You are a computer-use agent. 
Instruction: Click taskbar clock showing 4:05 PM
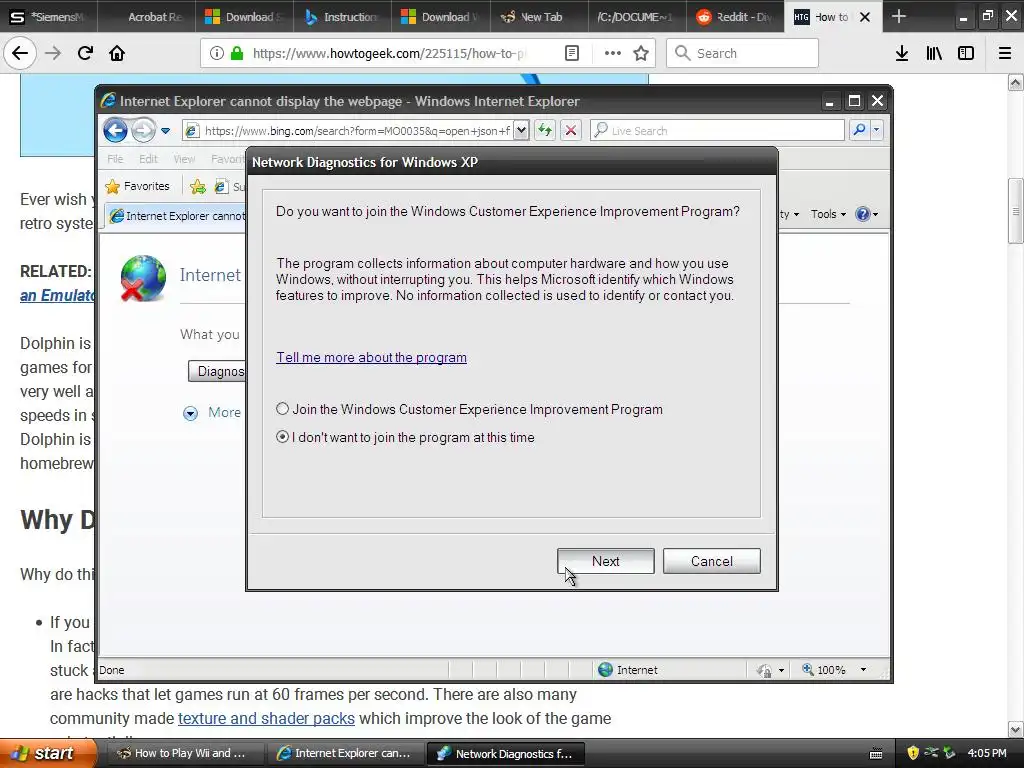(x=987, y=753)
